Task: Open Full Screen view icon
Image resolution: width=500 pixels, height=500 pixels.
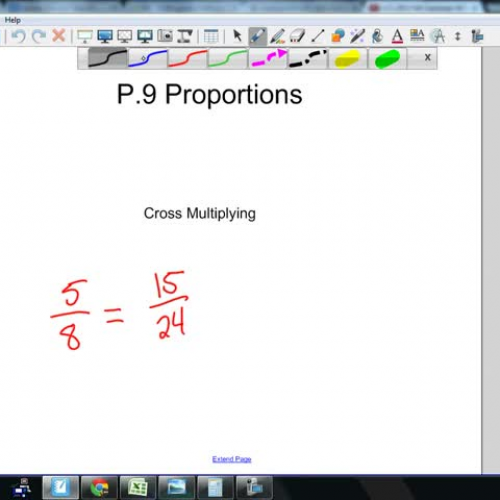Action: (x=105, y=36)
